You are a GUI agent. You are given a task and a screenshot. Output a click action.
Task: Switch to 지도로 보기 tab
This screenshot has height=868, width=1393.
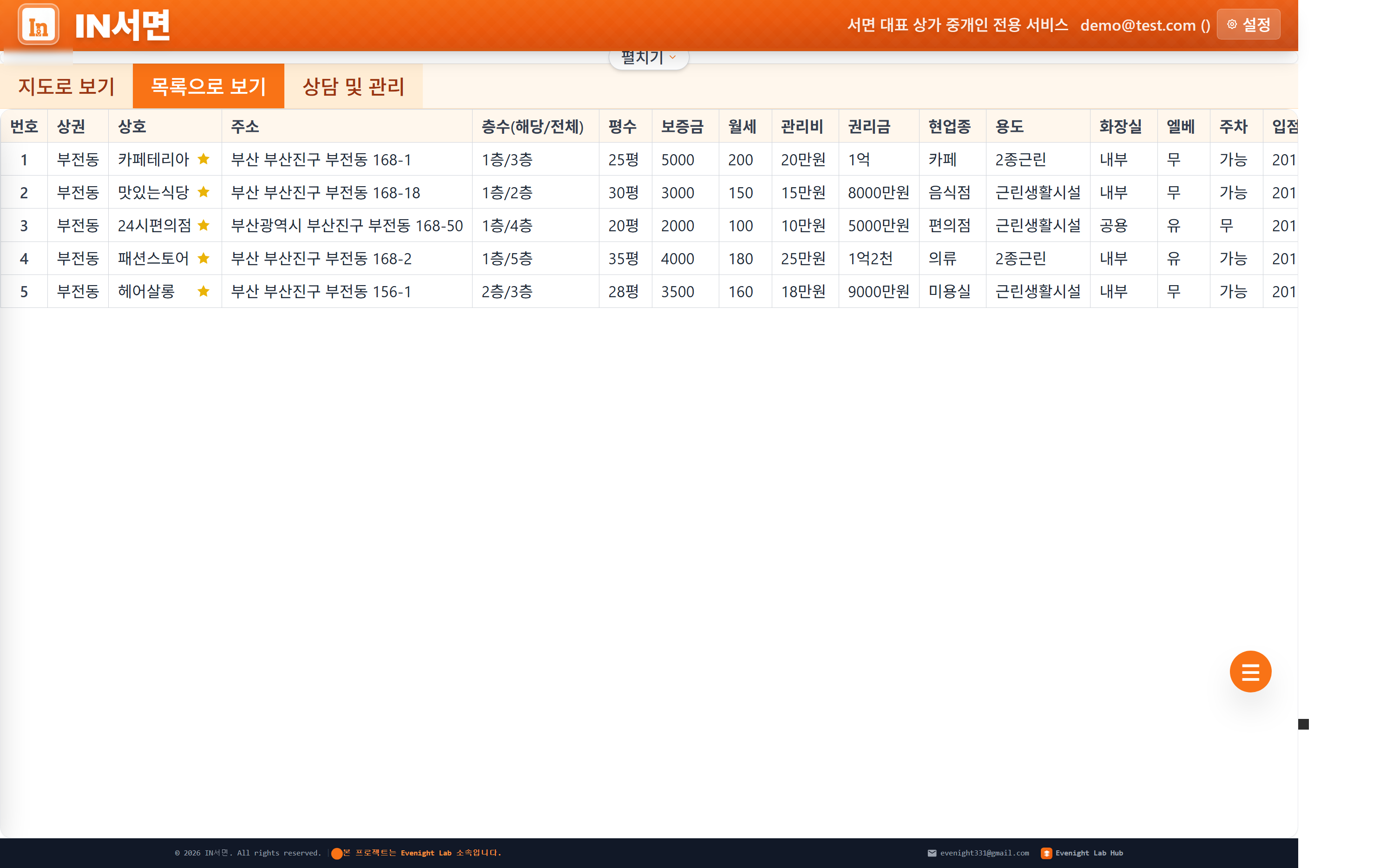[66, 86]
